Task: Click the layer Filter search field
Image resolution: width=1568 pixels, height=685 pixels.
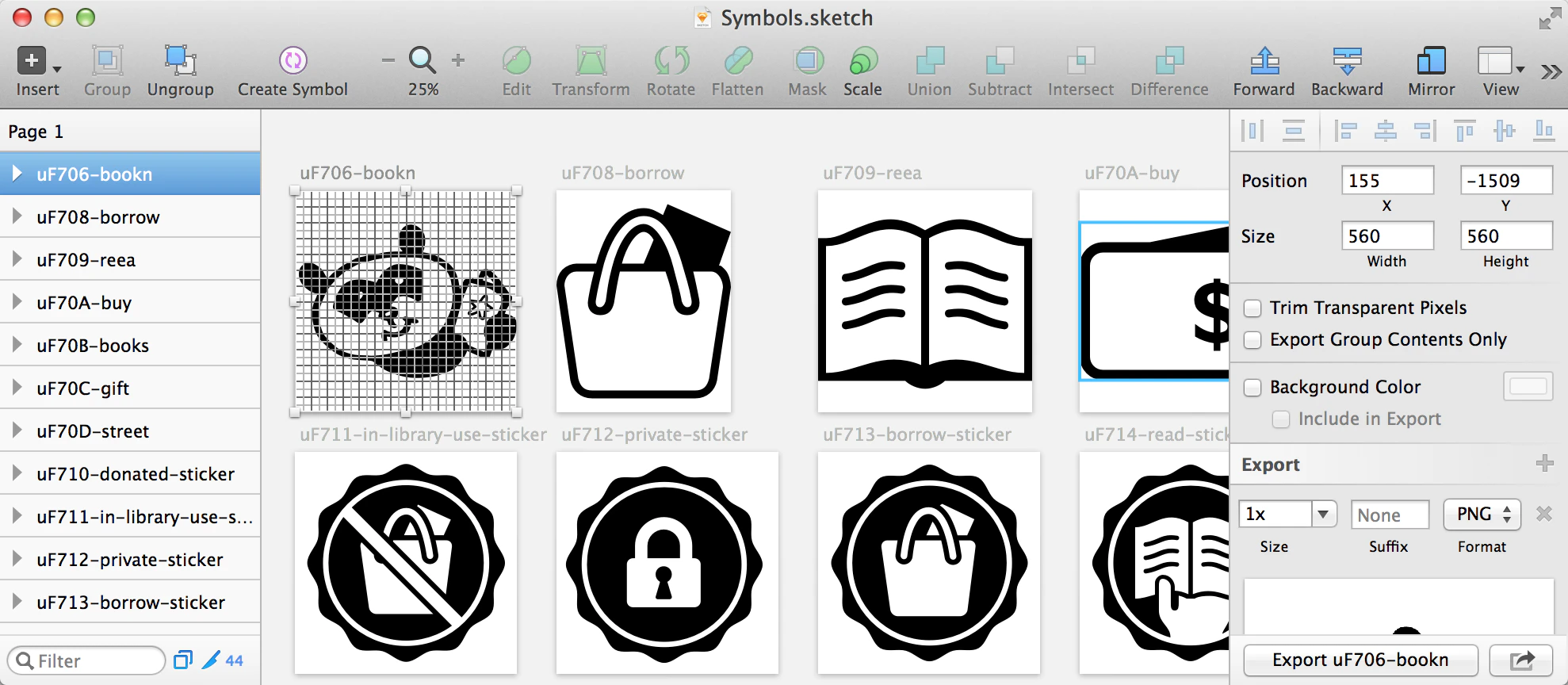Action: click(86, 660)
